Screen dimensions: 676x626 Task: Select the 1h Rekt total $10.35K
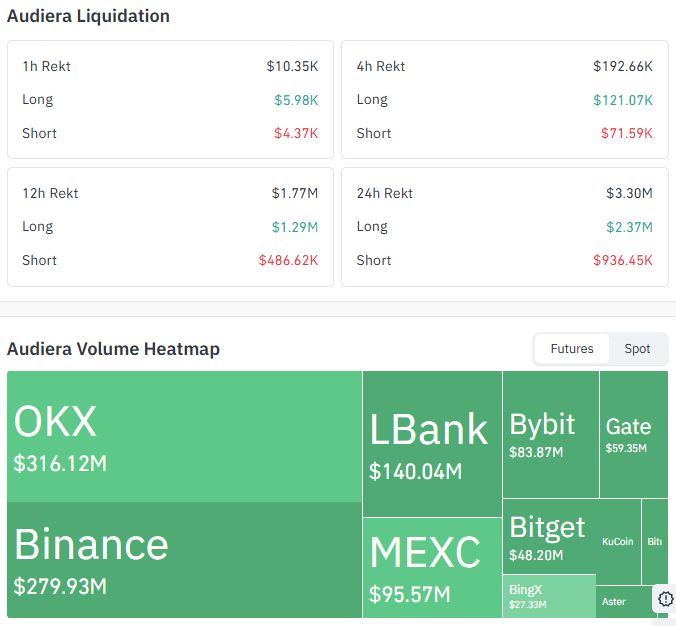tap(292, 66)
